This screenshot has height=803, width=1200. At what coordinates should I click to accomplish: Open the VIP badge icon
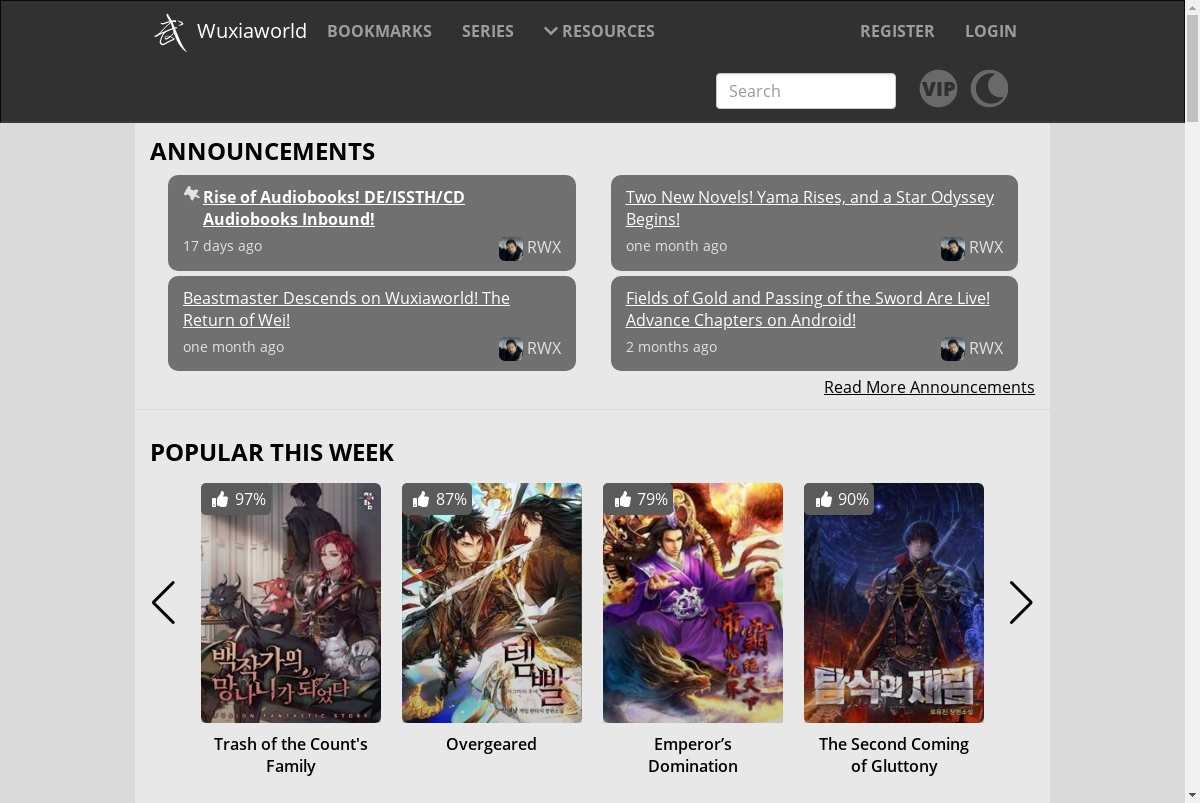tap(938, 89)
